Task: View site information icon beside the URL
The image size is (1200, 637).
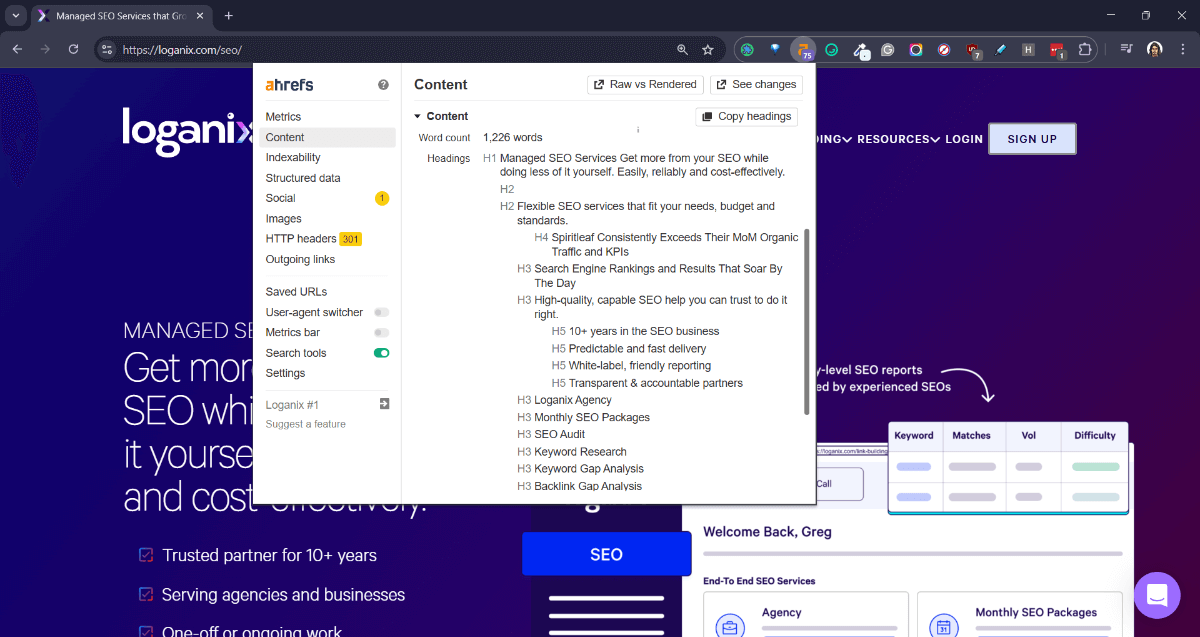Action: 108,49
